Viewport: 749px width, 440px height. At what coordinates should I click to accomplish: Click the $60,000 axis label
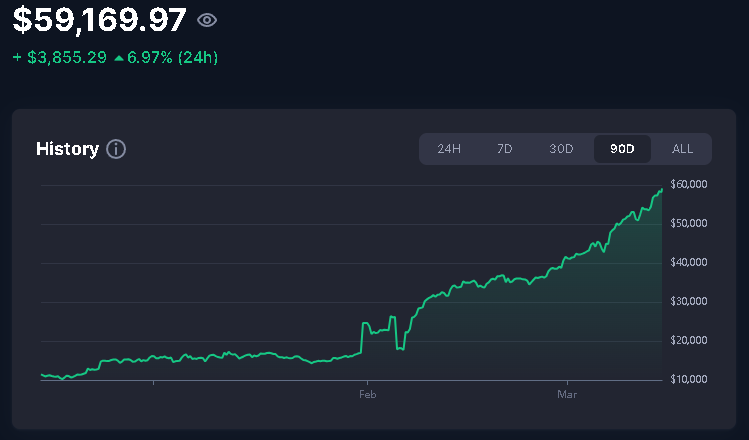tap(689, 184)
